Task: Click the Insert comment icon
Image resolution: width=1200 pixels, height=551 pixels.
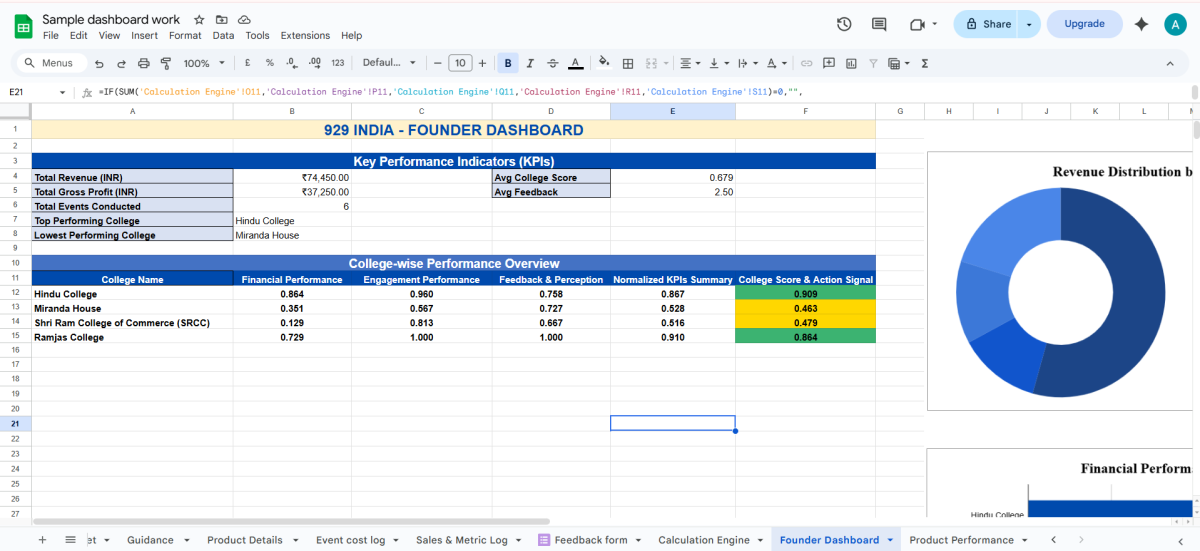Action: point(829,63)
